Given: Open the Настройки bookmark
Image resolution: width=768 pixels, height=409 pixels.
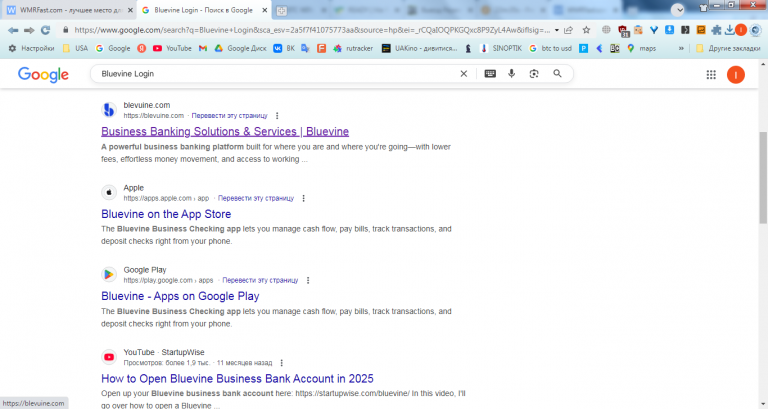Looking at the screenshot, I should pyautogui.click(x=31, y=48).
